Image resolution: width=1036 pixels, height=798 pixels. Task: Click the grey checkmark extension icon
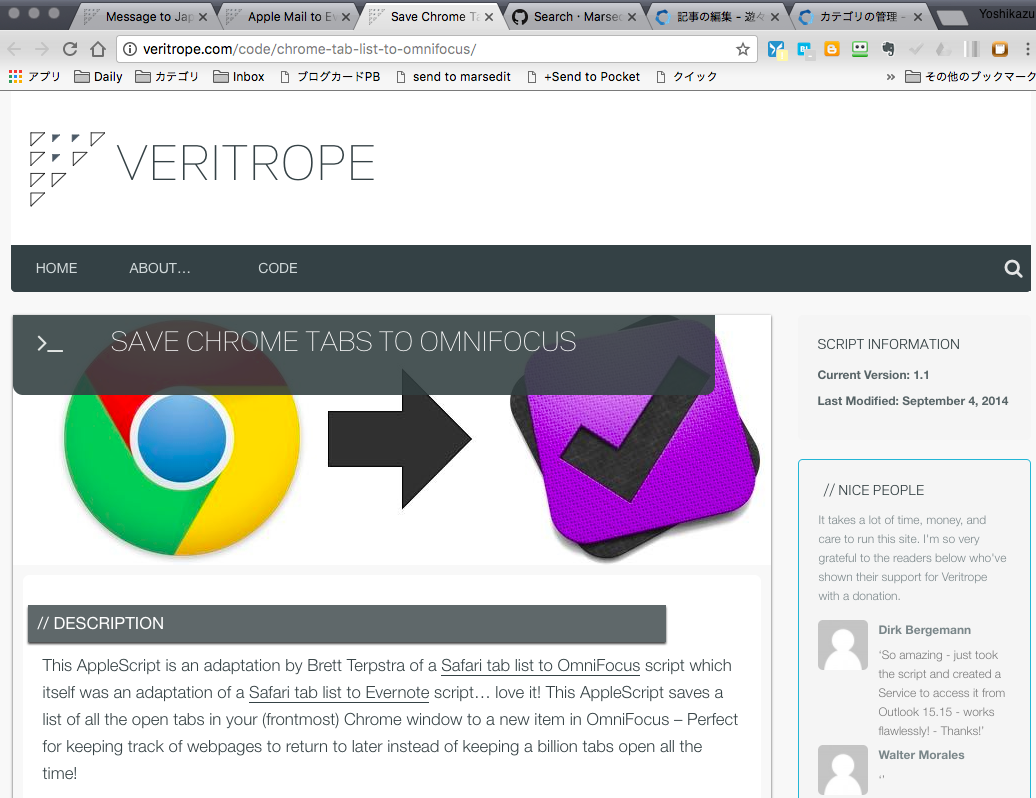point(916,49)
